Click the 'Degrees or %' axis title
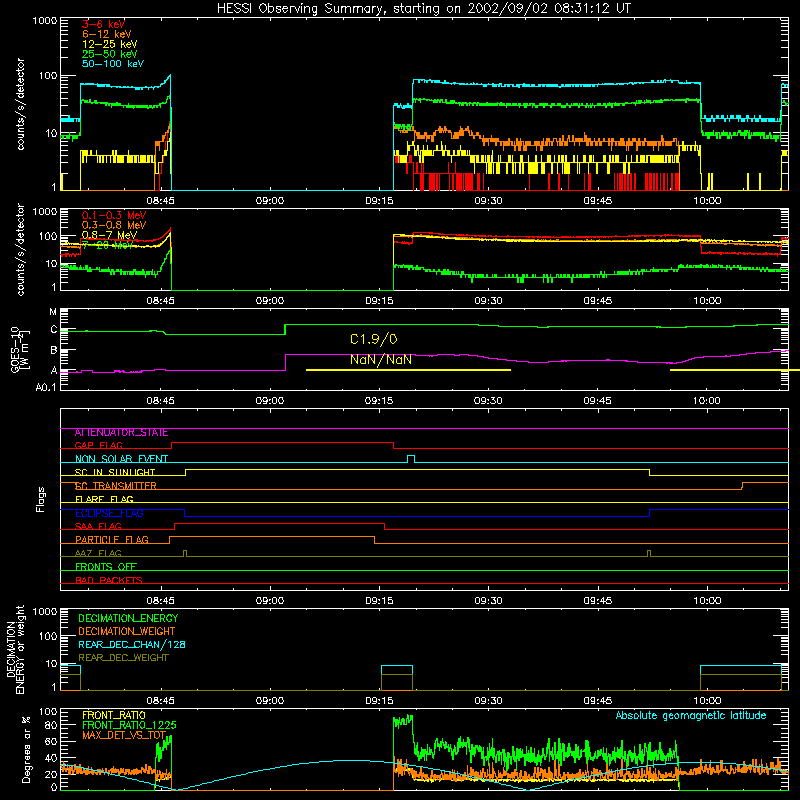This screenshot has width=800, height=800. [26, 749]
